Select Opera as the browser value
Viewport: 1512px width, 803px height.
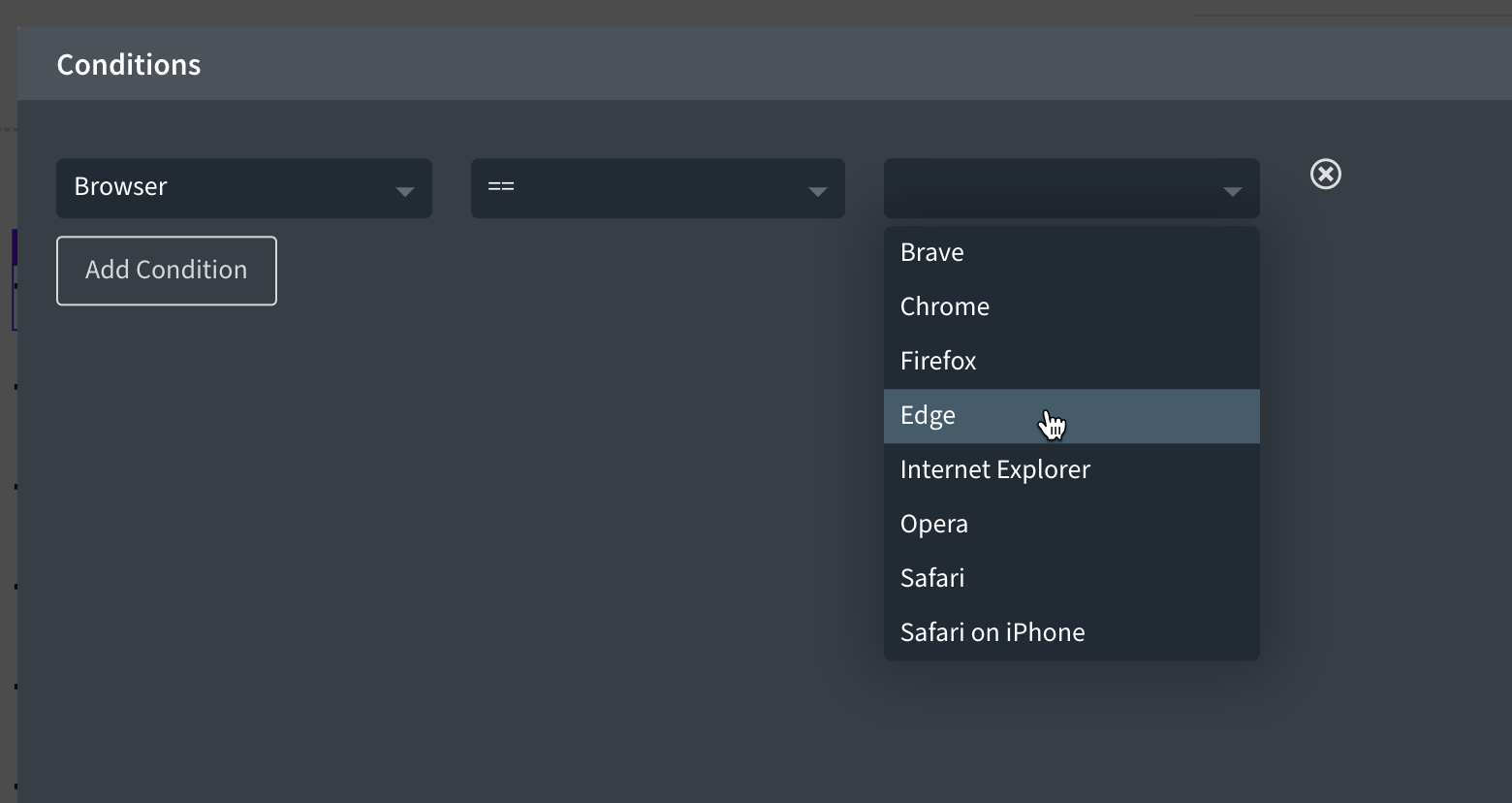934,525
